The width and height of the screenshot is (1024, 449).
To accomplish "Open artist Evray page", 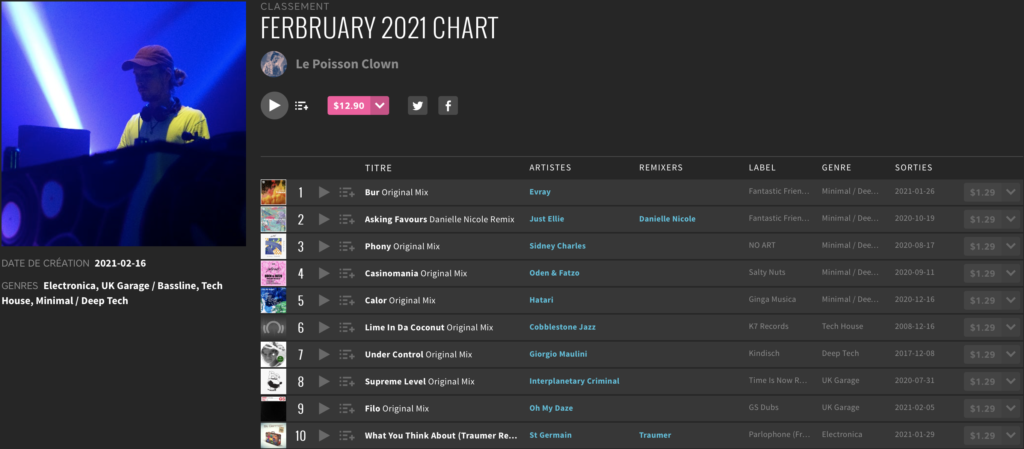I will tap(539, 193).
